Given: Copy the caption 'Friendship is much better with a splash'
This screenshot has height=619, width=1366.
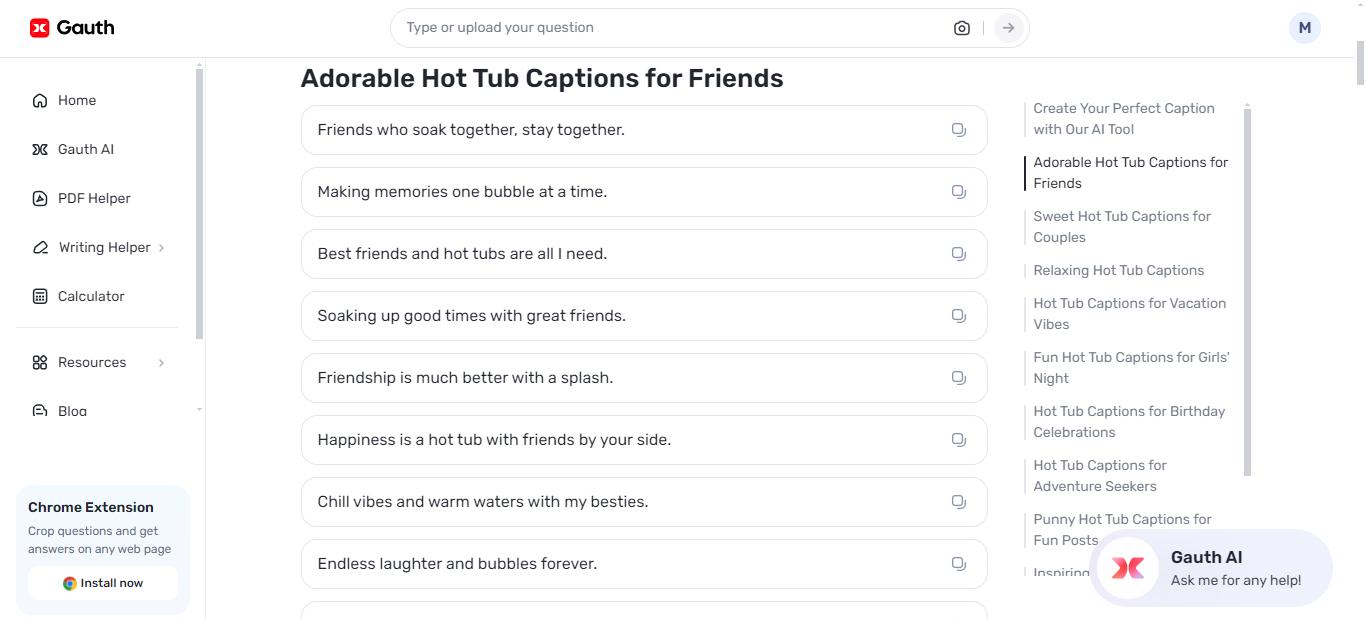Looking at the screenshot, I should click(958, 377).
